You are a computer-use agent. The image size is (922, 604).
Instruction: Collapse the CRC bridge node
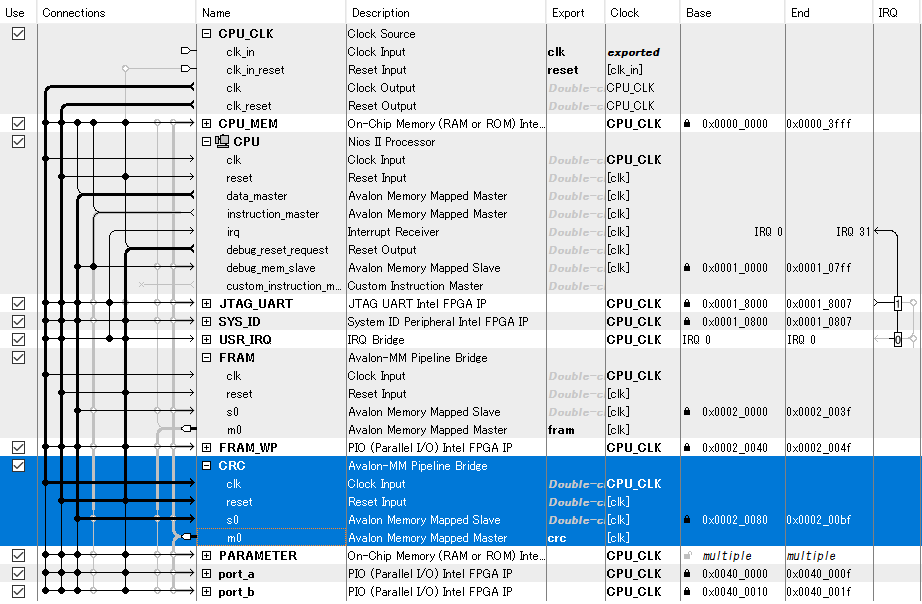[x=206, y=466]
